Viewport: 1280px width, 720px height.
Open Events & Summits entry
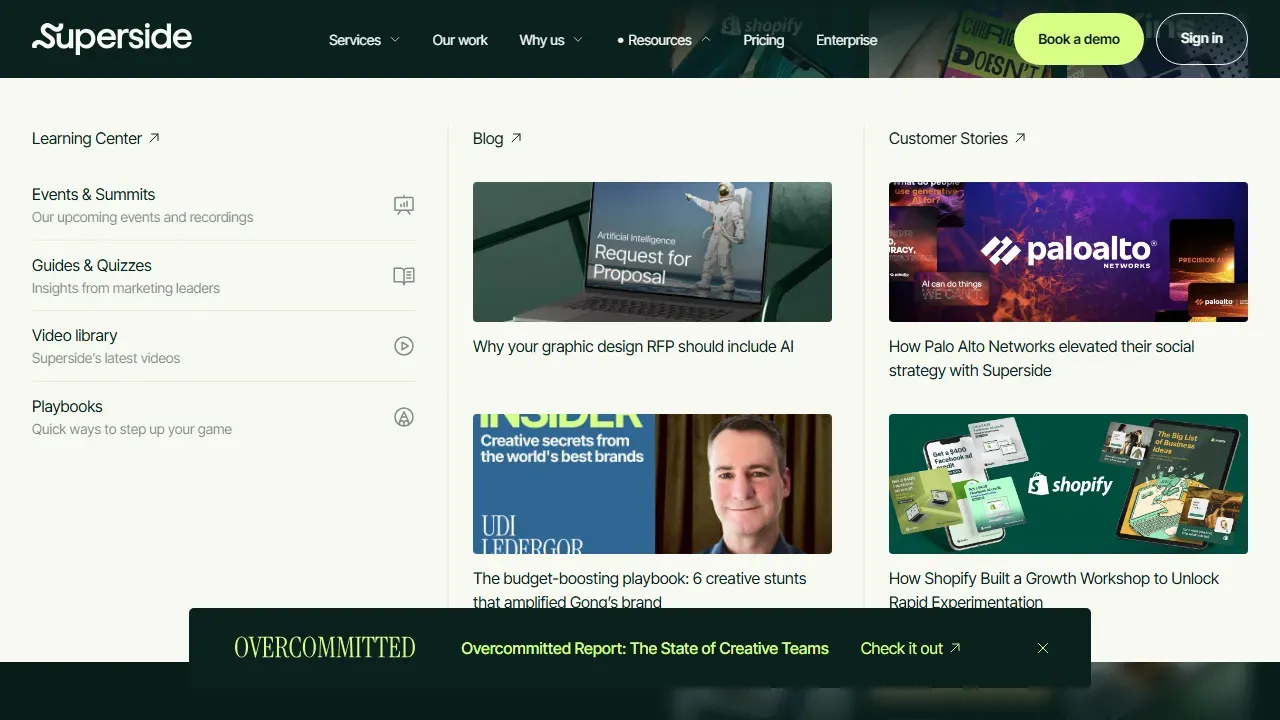tap(224, 205)
